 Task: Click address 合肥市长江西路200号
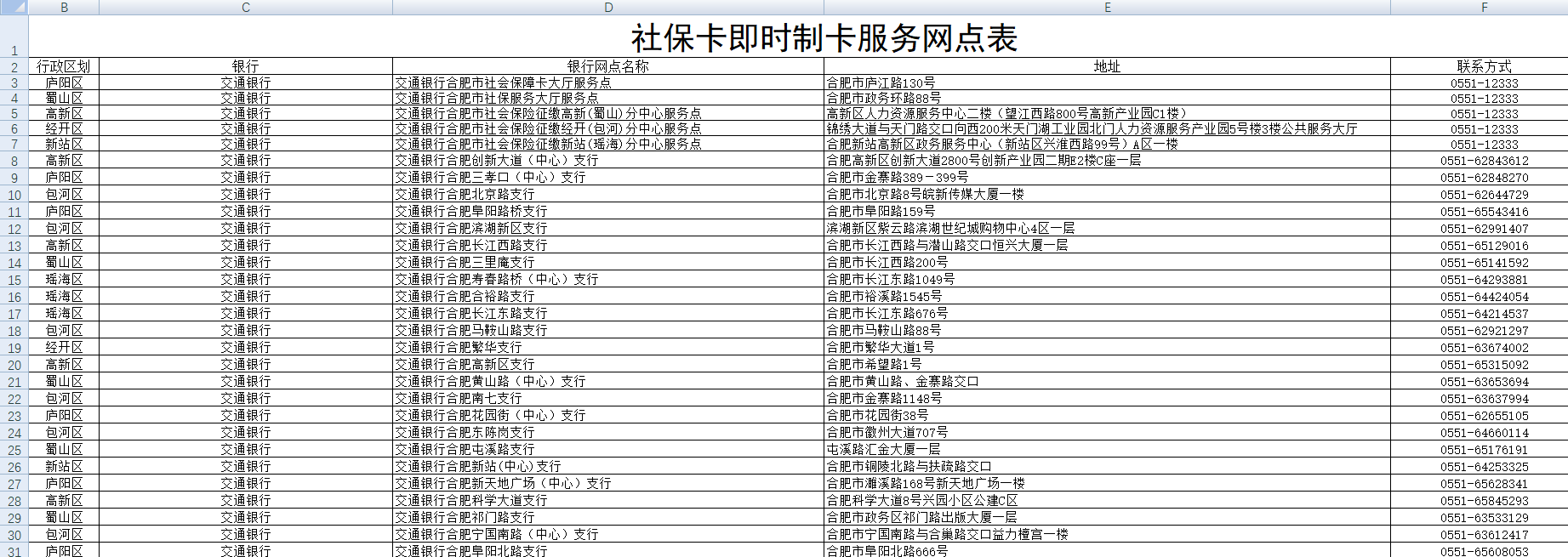click(x=1108, y=262)
